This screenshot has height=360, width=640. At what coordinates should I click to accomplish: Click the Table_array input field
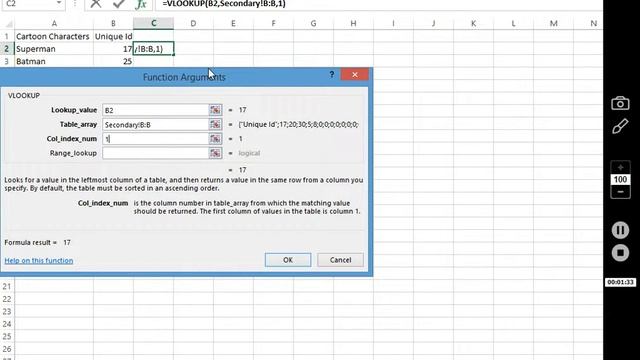156,124
